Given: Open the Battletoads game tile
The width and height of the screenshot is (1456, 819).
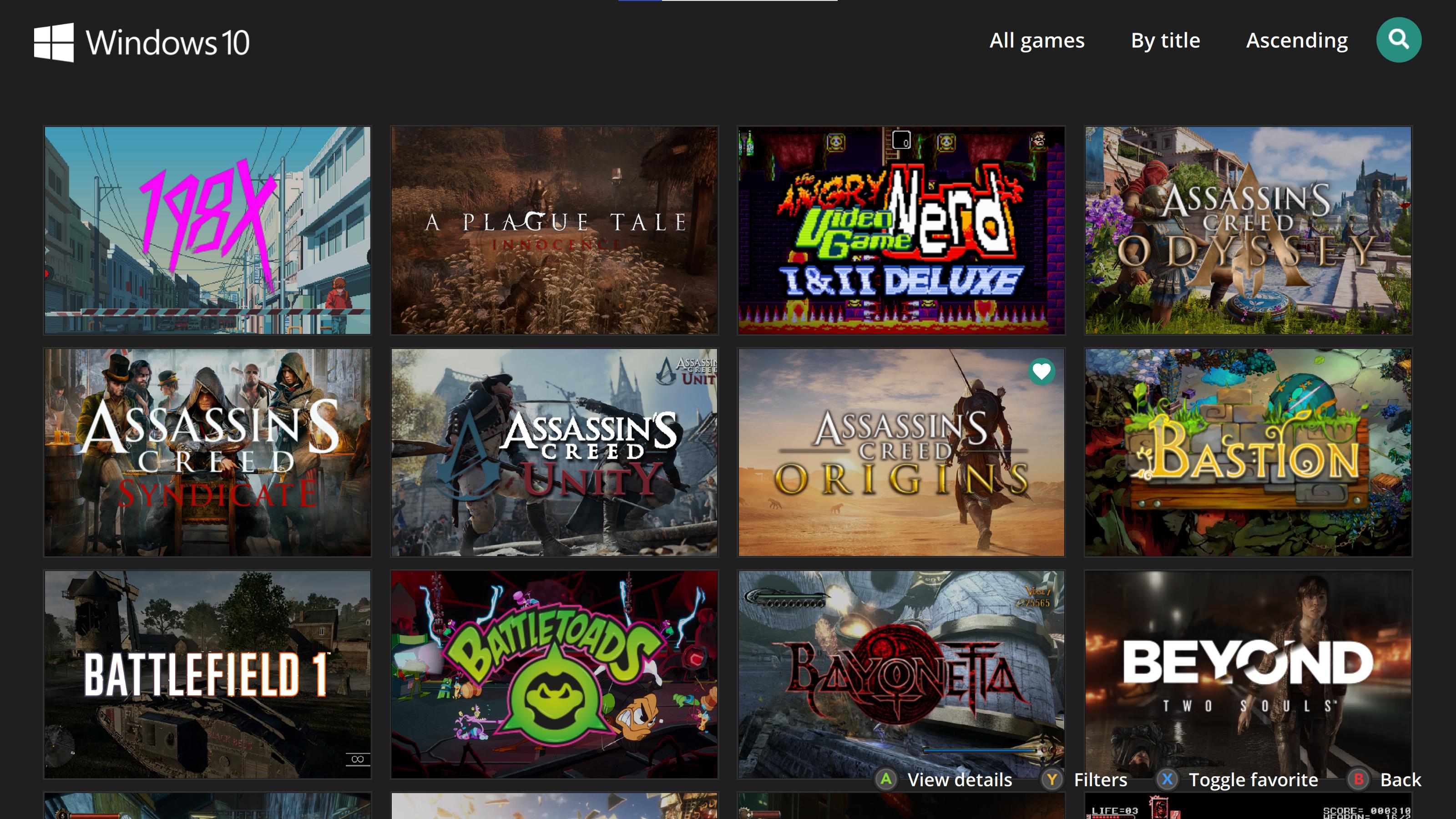Looking at the screenshot, I should (x=554, y=674).
